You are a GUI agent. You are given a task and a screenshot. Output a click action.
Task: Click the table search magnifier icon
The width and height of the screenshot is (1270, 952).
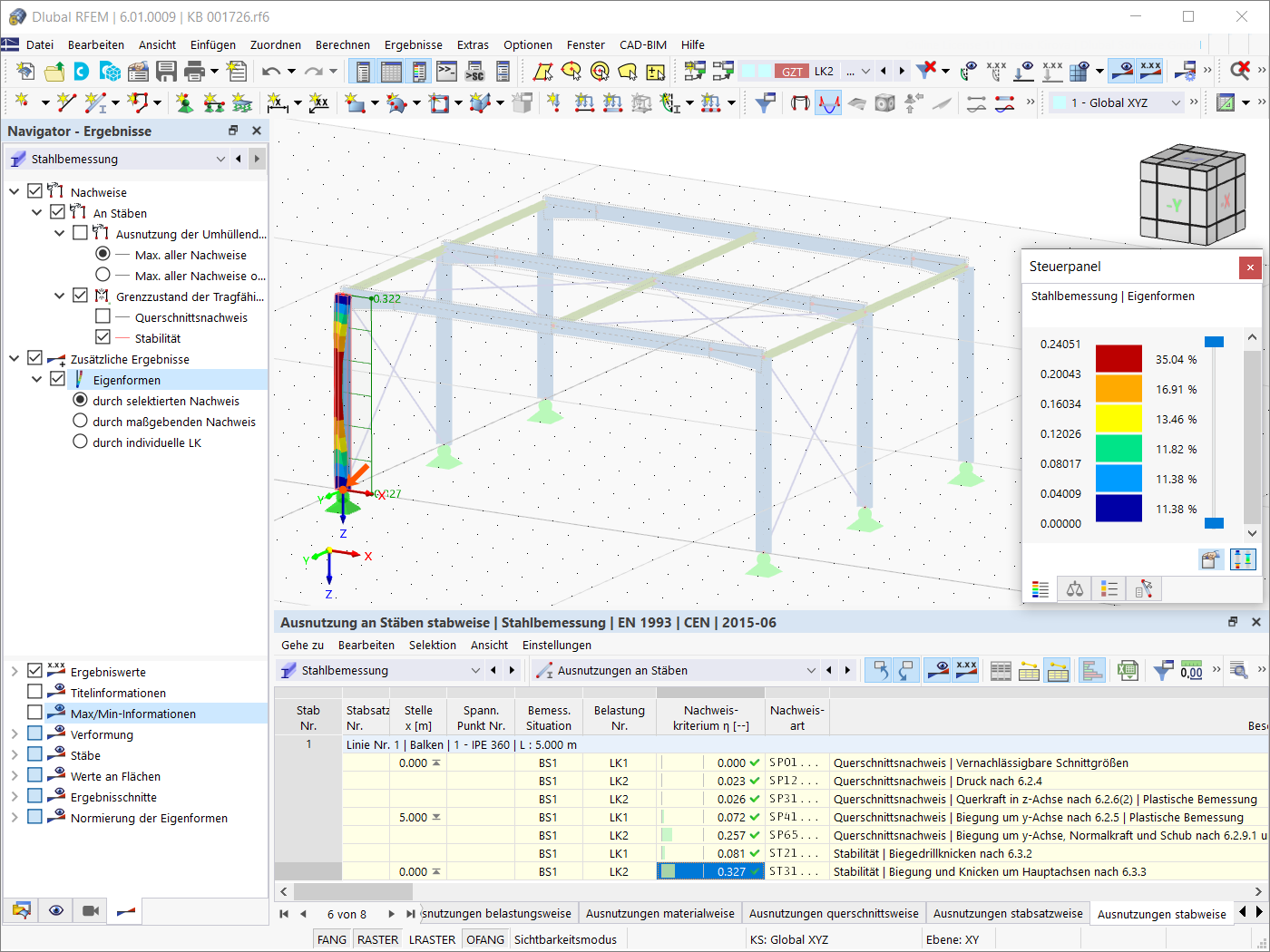1239,670
